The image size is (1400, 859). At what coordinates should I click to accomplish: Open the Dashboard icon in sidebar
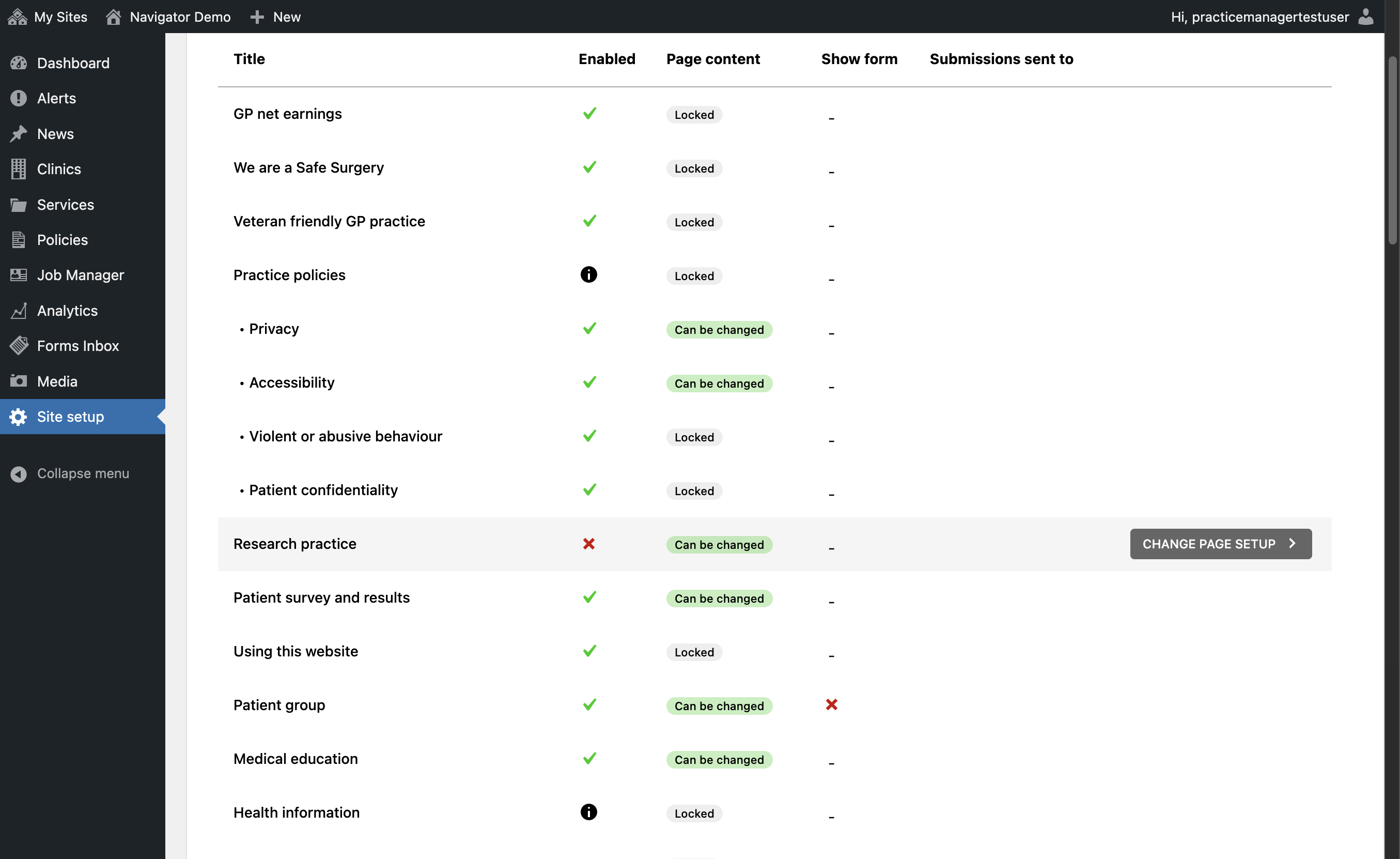point(18,63)
